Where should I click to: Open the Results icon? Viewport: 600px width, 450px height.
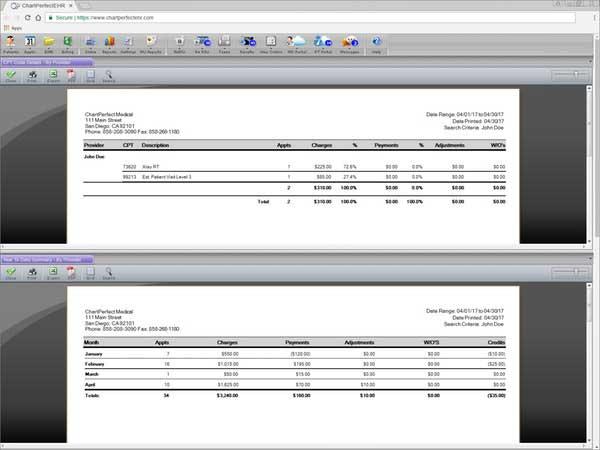pyautogui.click(x=247, y=44)
